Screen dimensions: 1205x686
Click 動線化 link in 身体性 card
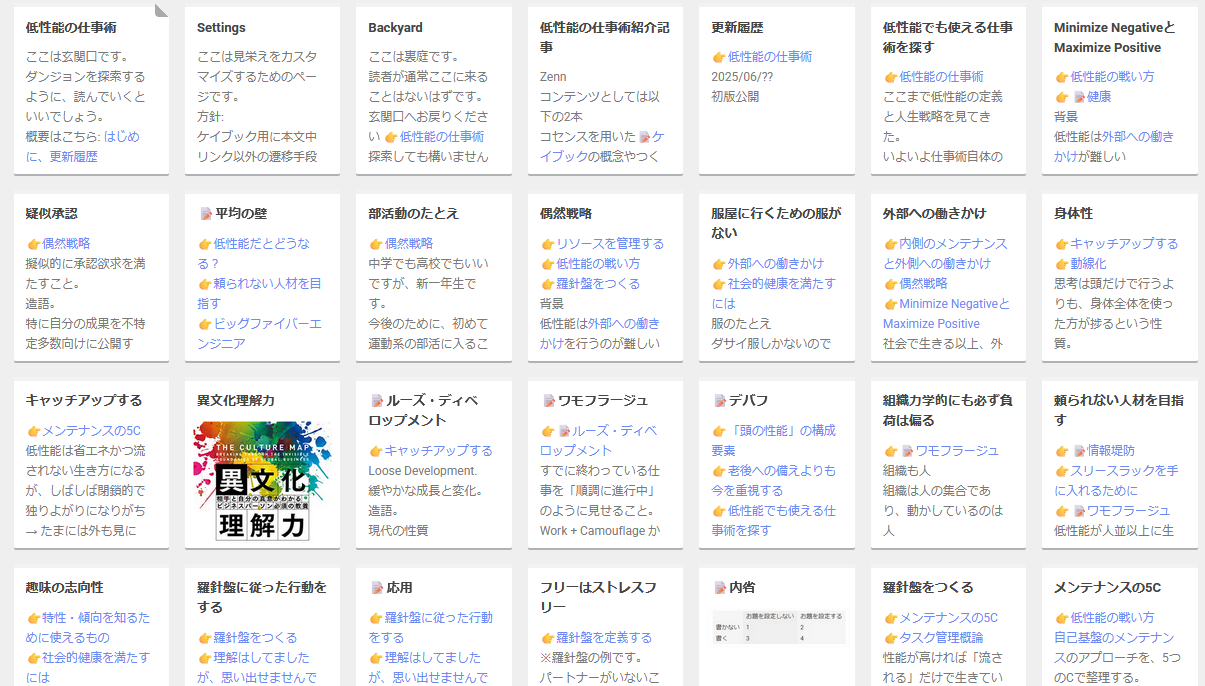pos(1088,264)
